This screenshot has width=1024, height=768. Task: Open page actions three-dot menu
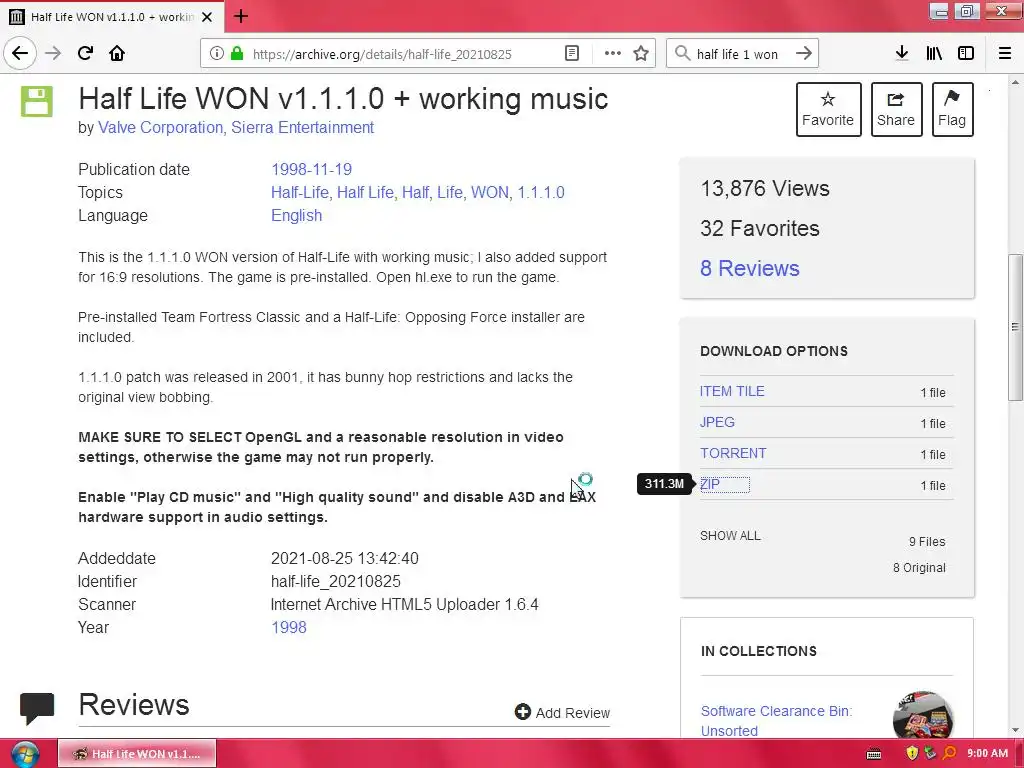click(x=613, y=54)
